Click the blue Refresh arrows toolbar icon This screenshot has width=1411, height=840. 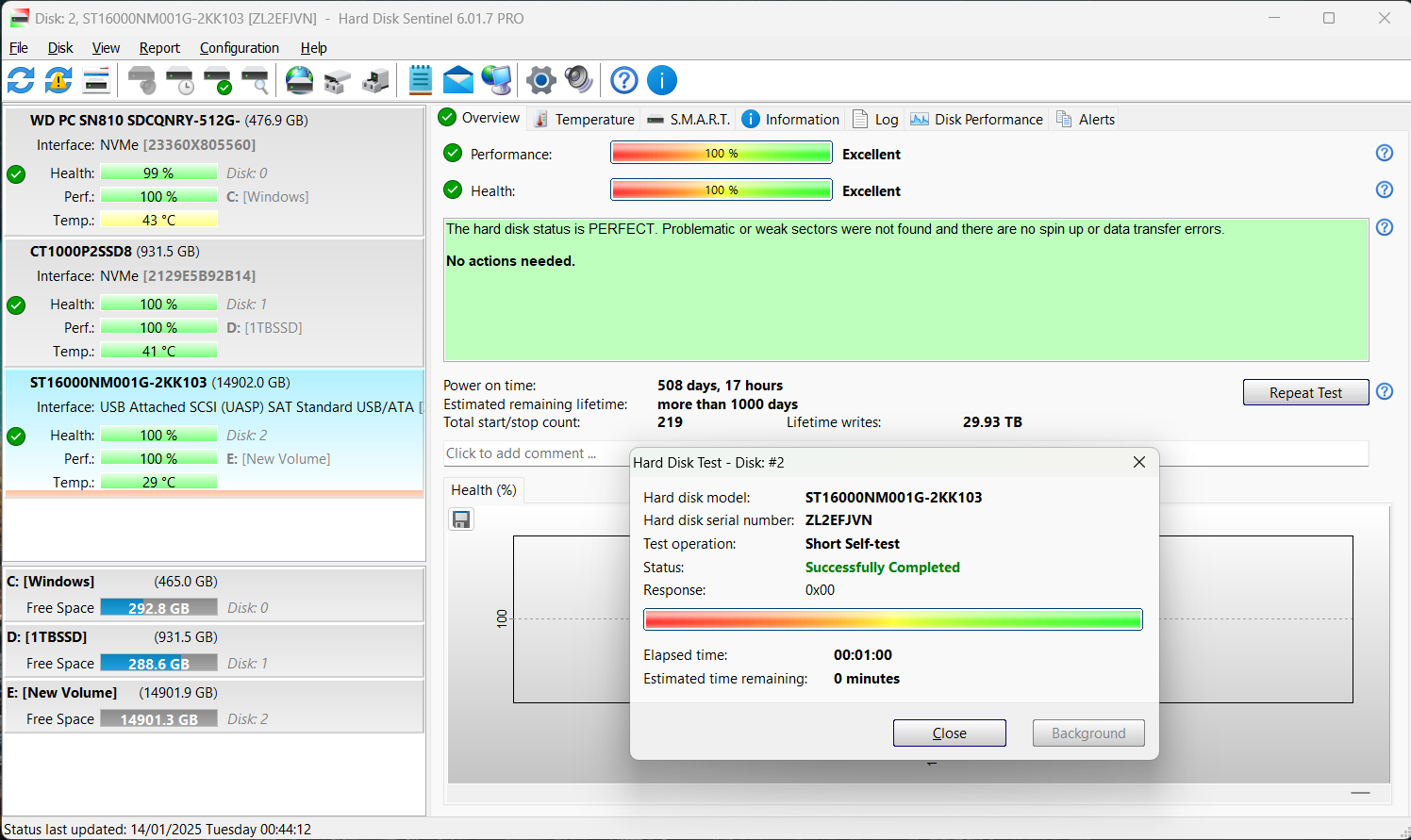[x=21, y=80]
